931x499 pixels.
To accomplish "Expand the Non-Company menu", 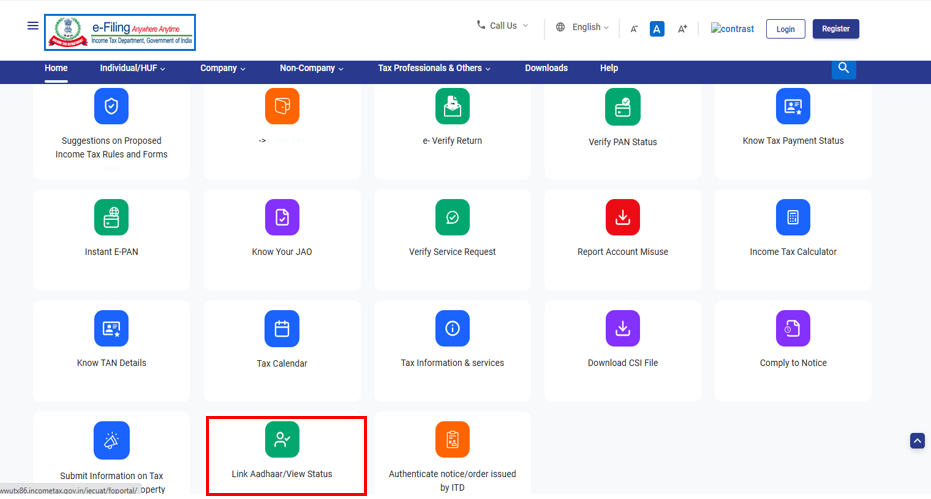I will coord(312,68).
